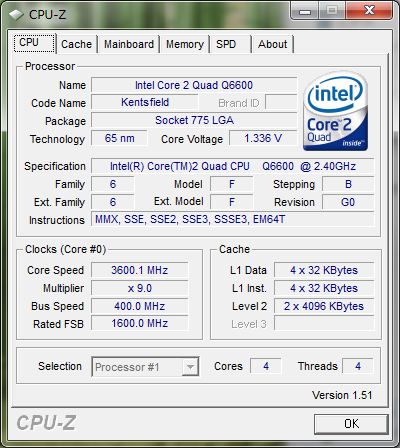Open the SPD tab
Screen dimensions: 400x448
230,44
